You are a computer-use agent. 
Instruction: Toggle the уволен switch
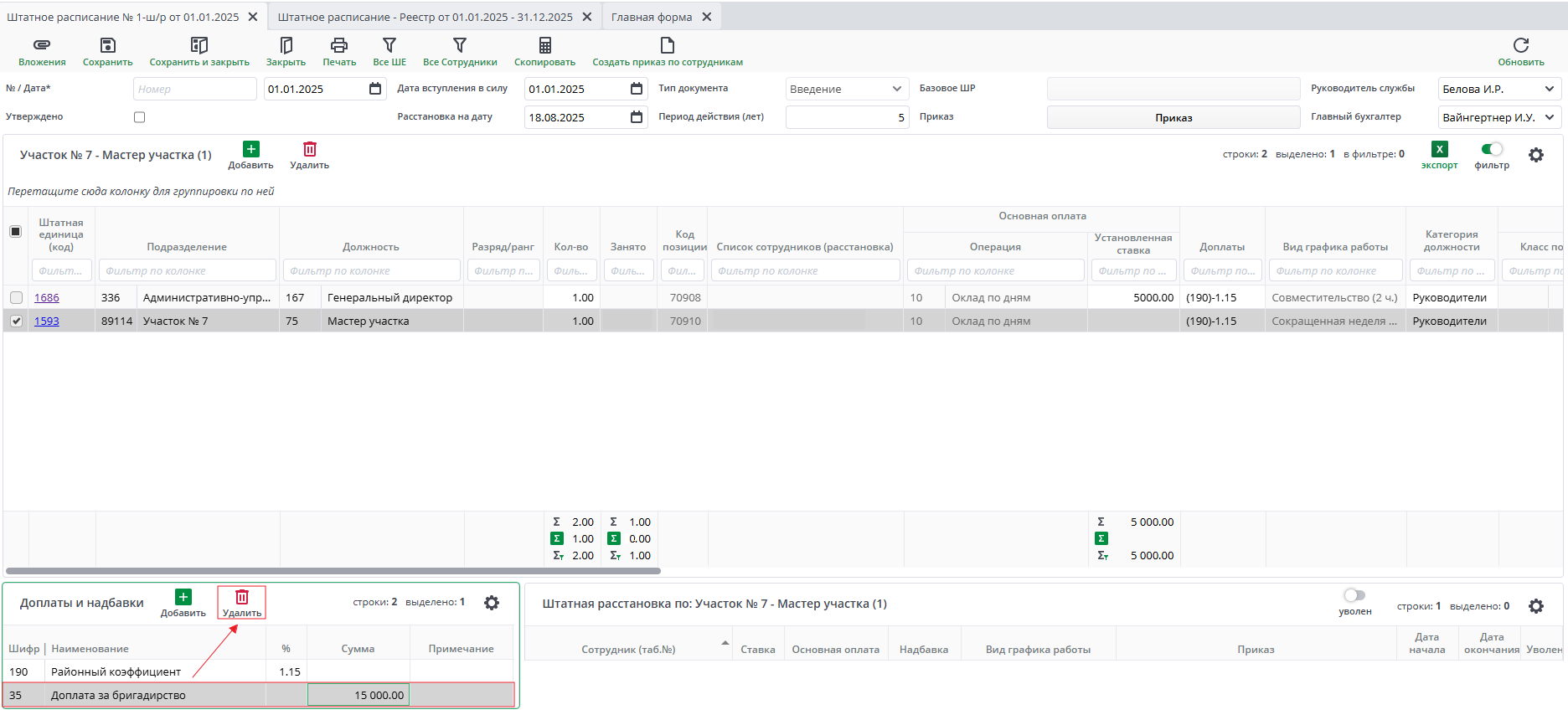(x=1354, y=595)
